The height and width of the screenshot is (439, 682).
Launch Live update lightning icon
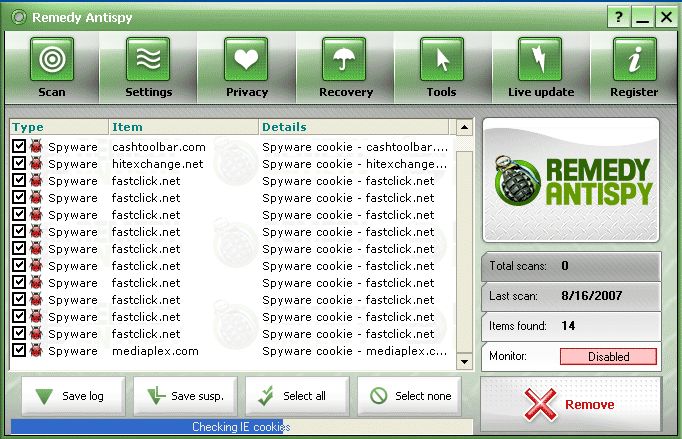540,59
